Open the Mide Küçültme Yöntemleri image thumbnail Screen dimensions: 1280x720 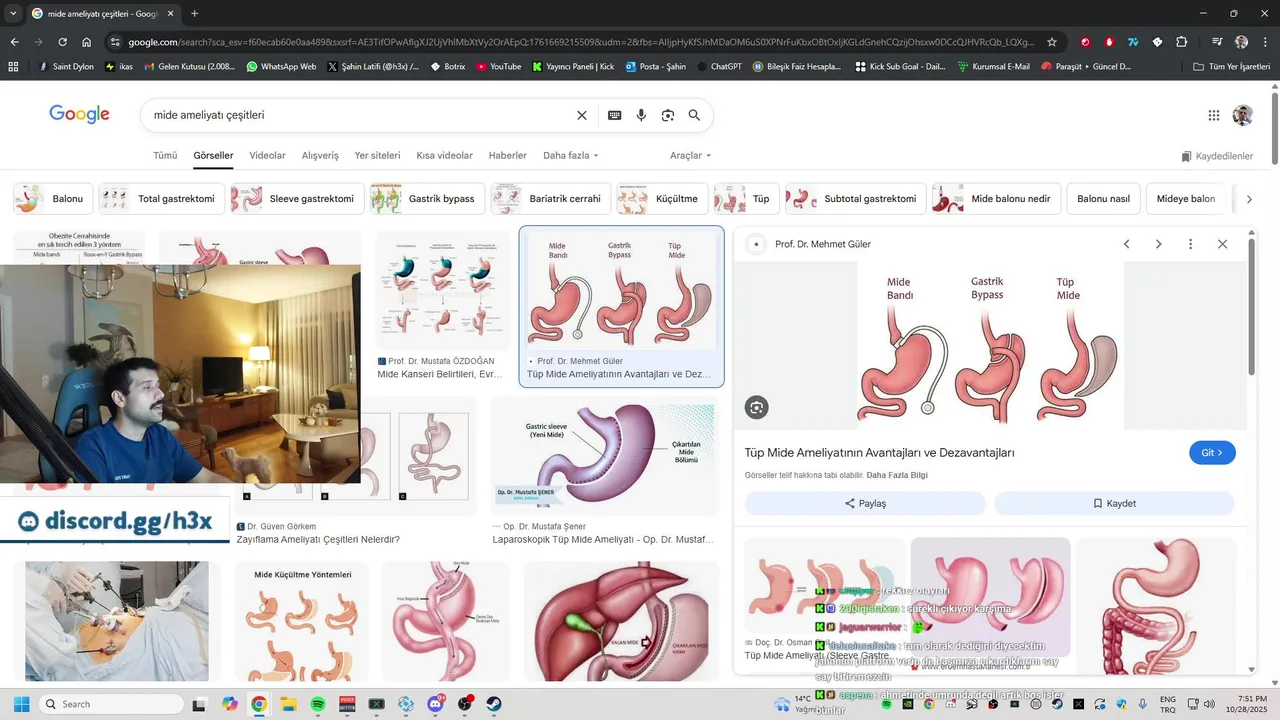coord(302,621)
